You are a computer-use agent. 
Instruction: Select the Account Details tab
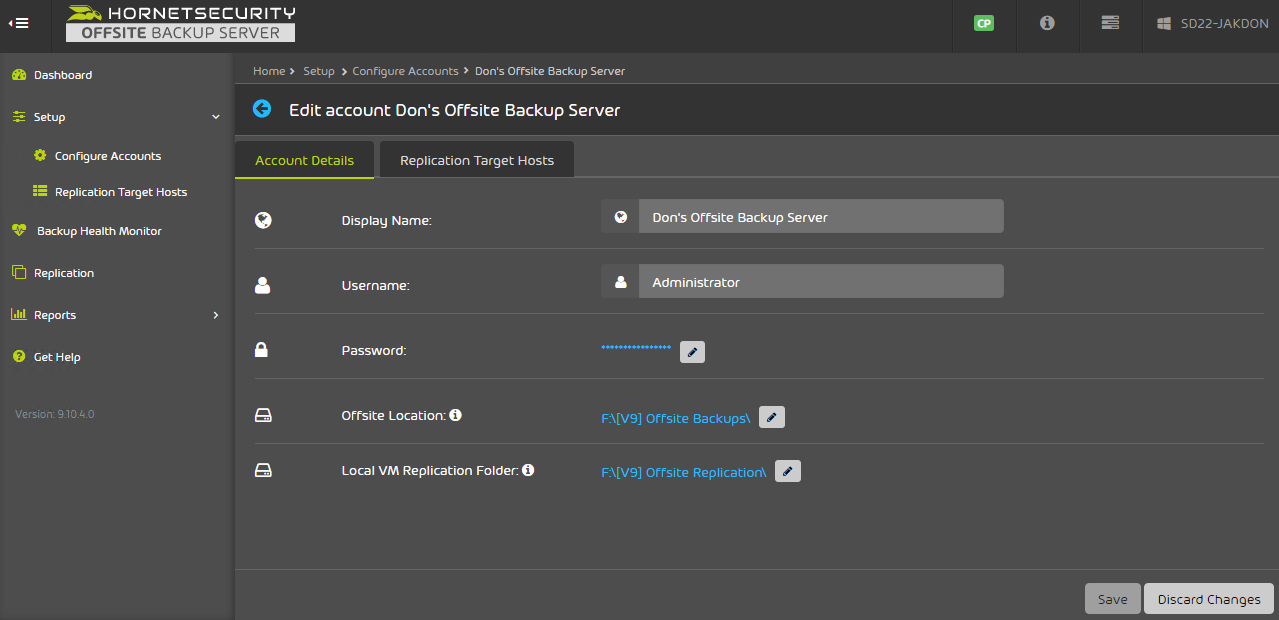(304, 160)
